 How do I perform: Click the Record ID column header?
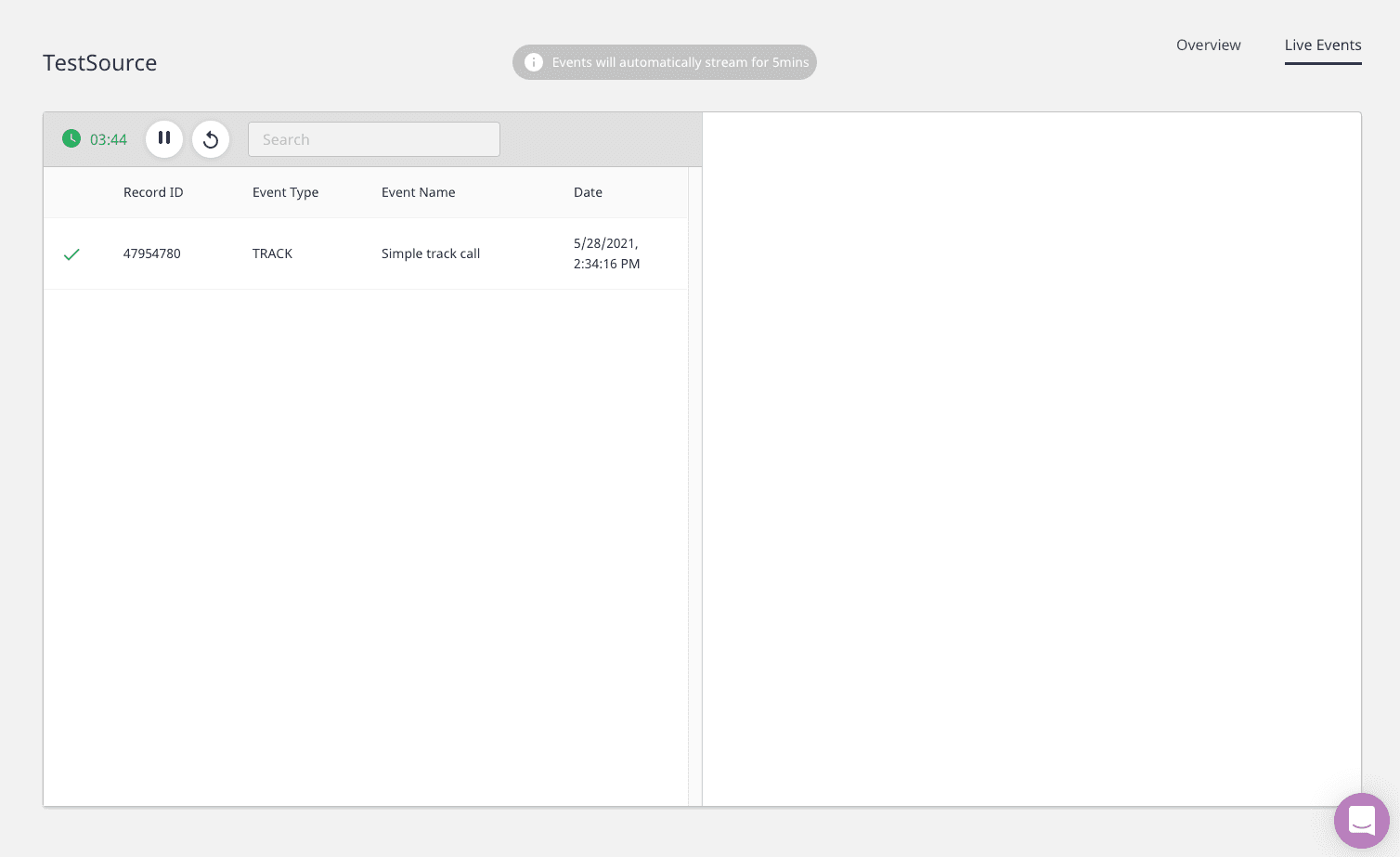coord(153,192)
